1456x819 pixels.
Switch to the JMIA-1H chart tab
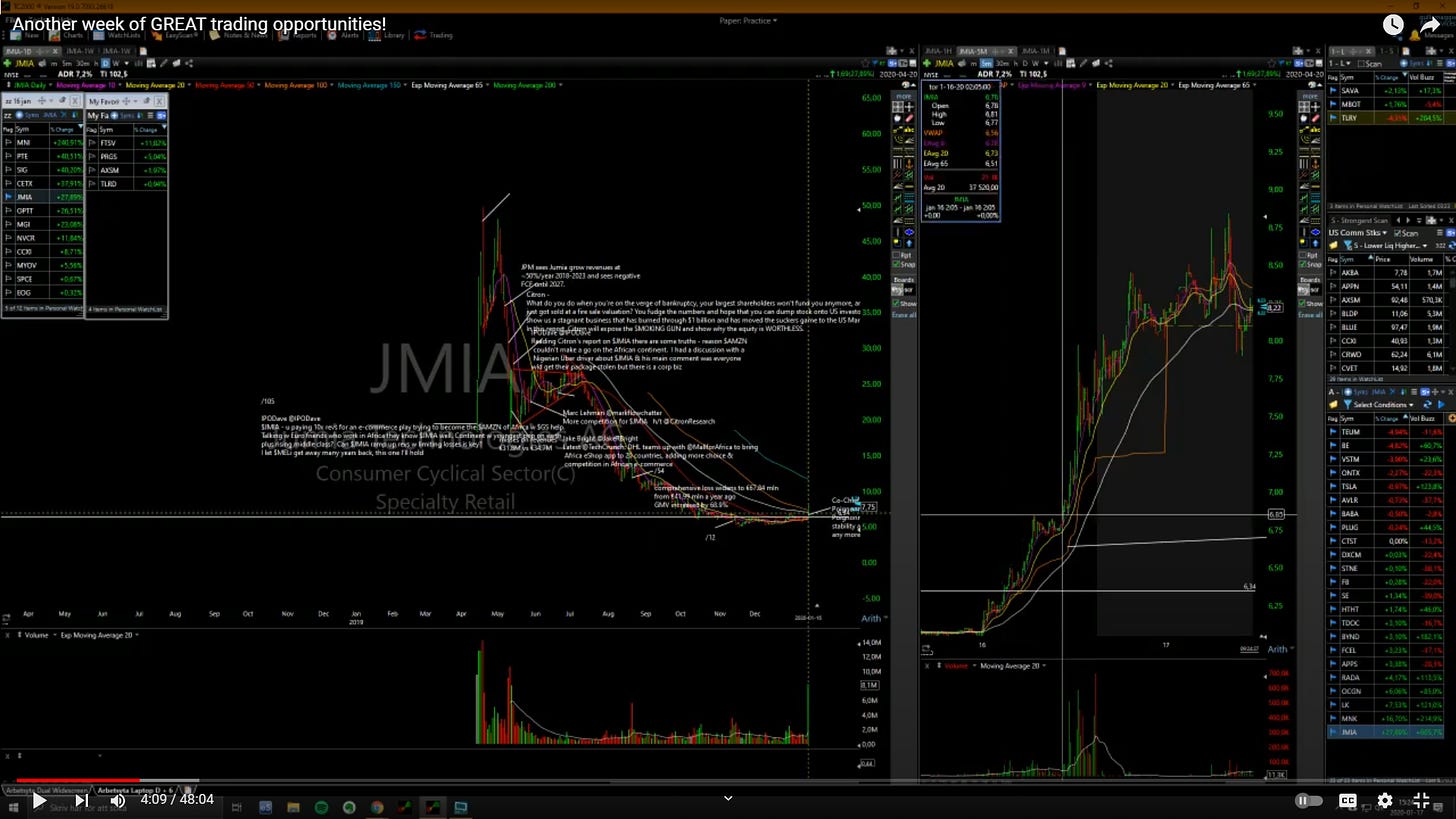[x=938, y=51]
